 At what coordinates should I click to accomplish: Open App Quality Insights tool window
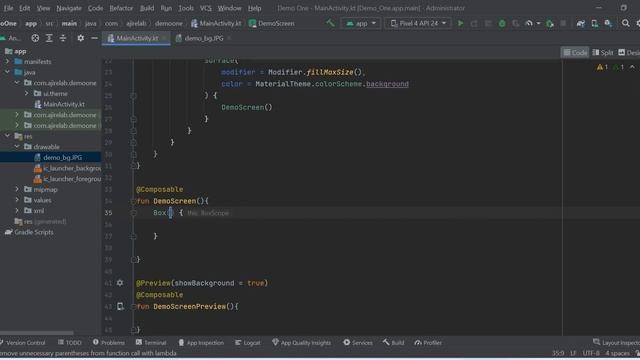(301, 342)
